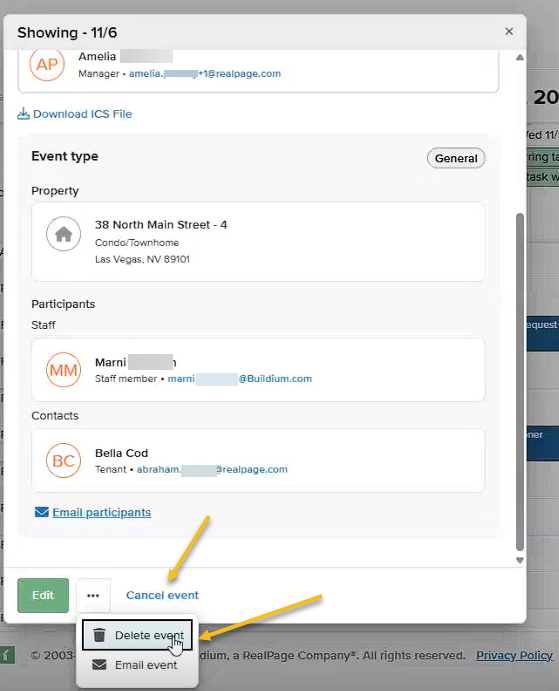
Task: Click the General event type badge
Action: coord(456,158)
